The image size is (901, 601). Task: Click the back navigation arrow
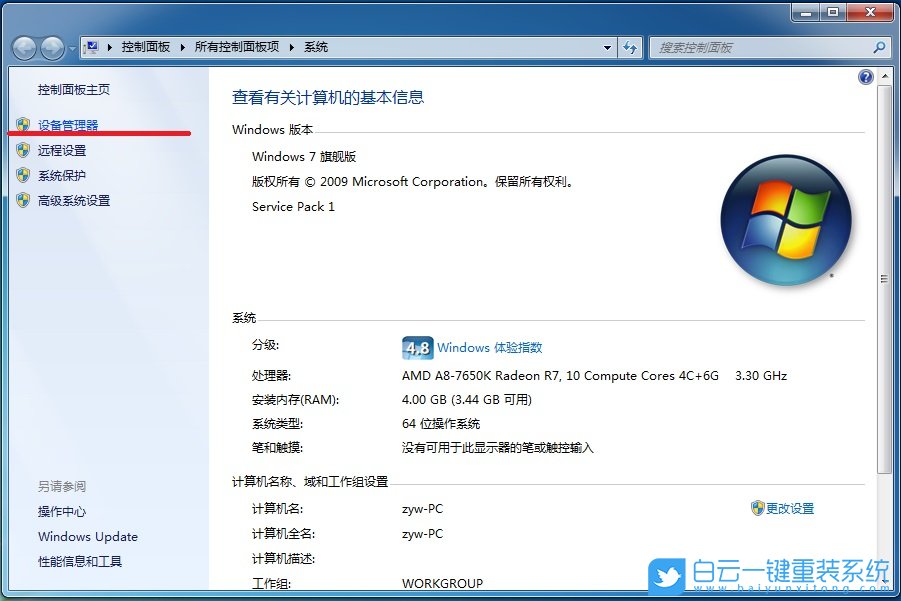(x=24, y=47)
